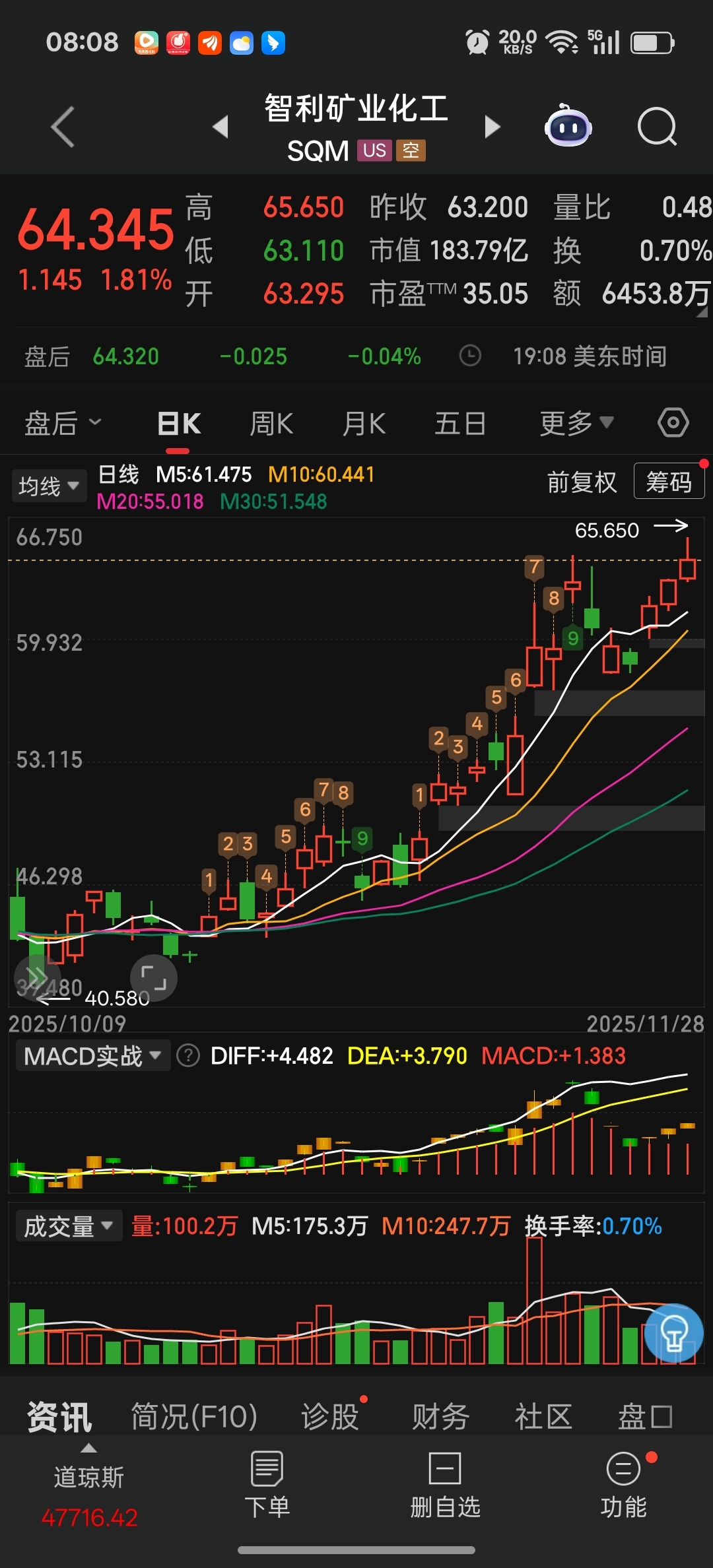713x1568 pixels.
Task: Open the 简况(F10) tab
Action: 194,1416
